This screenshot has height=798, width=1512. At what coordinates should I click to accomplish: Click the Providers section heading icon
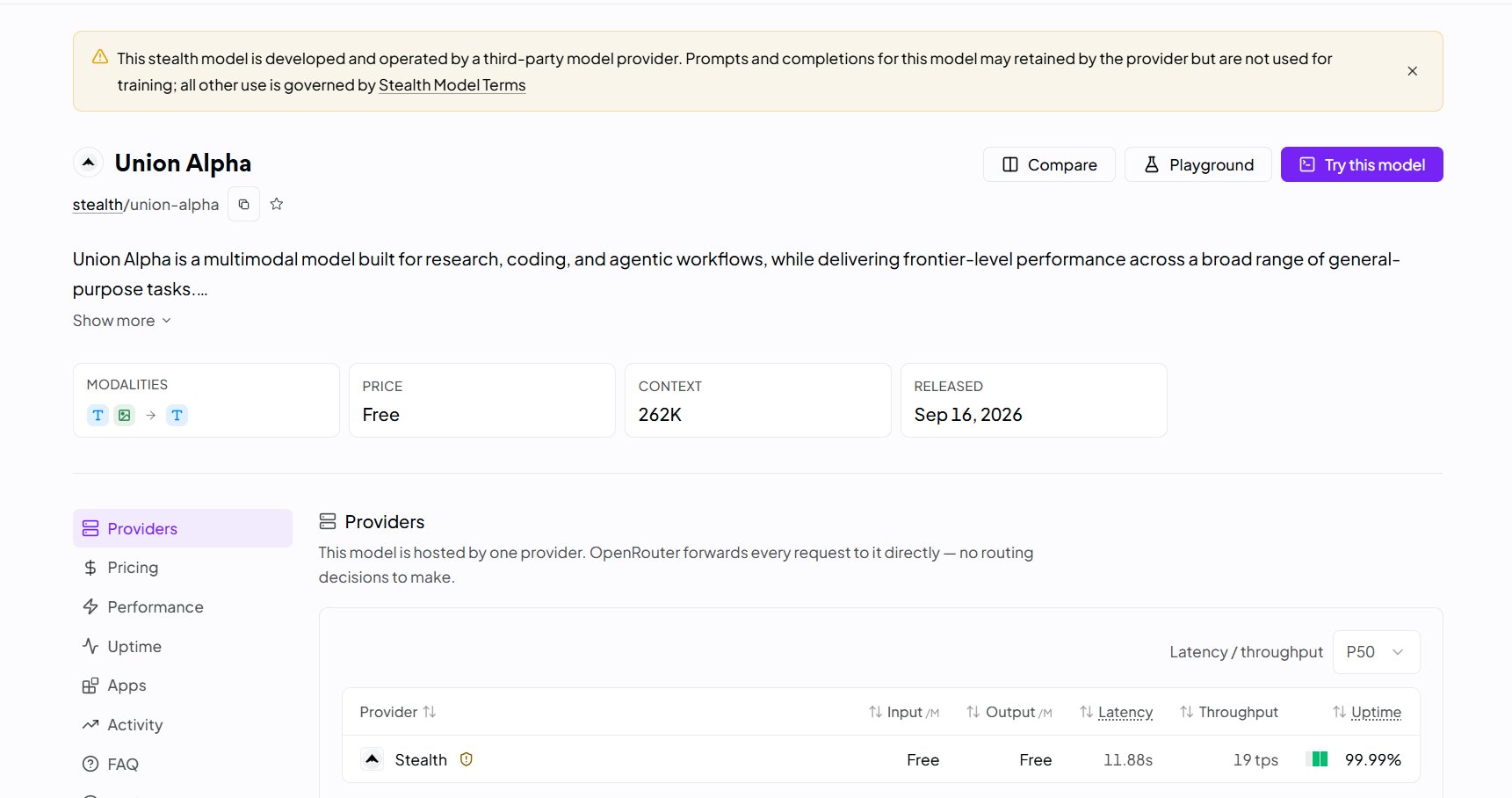(x=328, y=522)
